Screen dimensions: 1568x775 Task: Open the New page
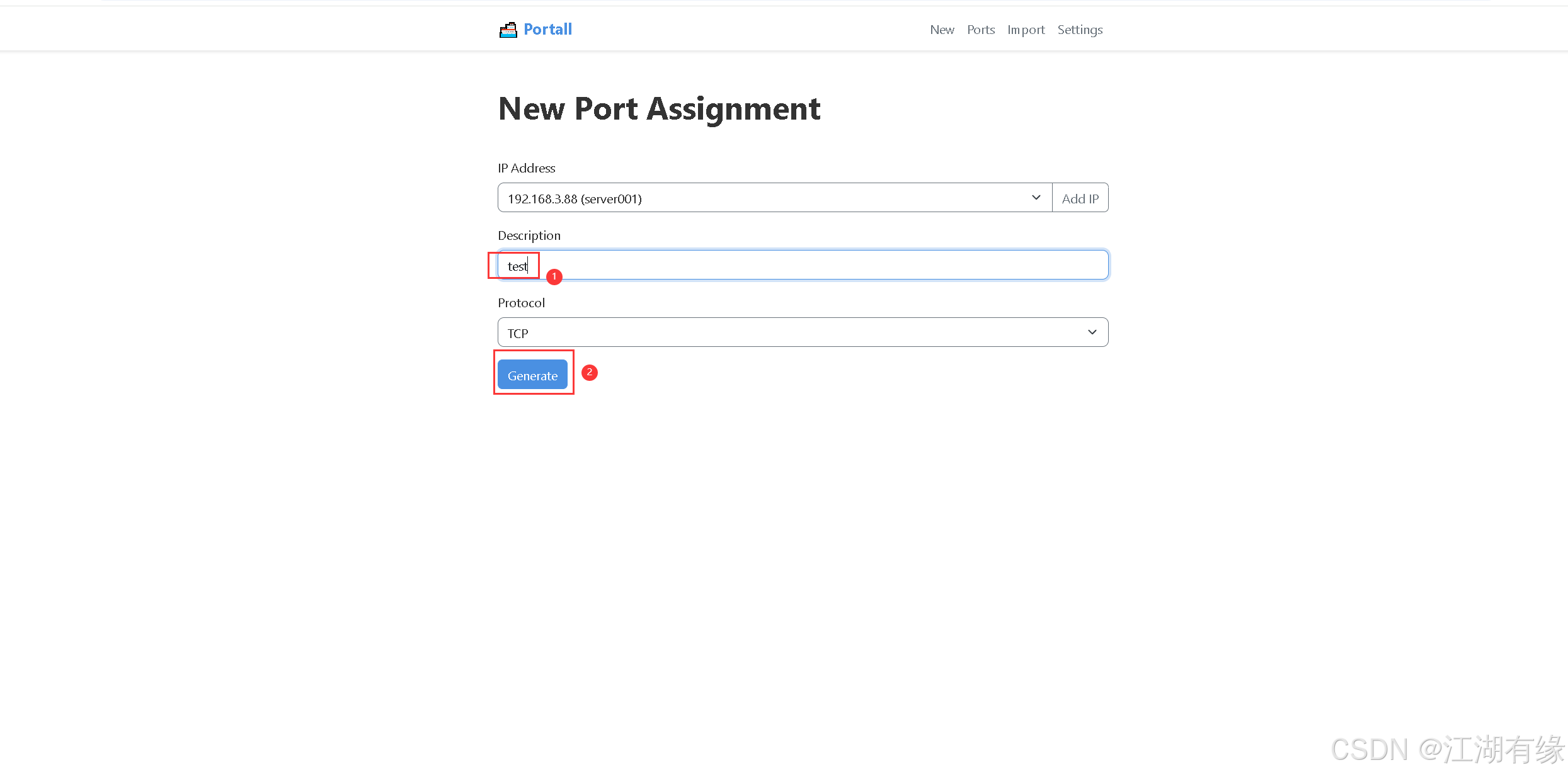[941, 29]
